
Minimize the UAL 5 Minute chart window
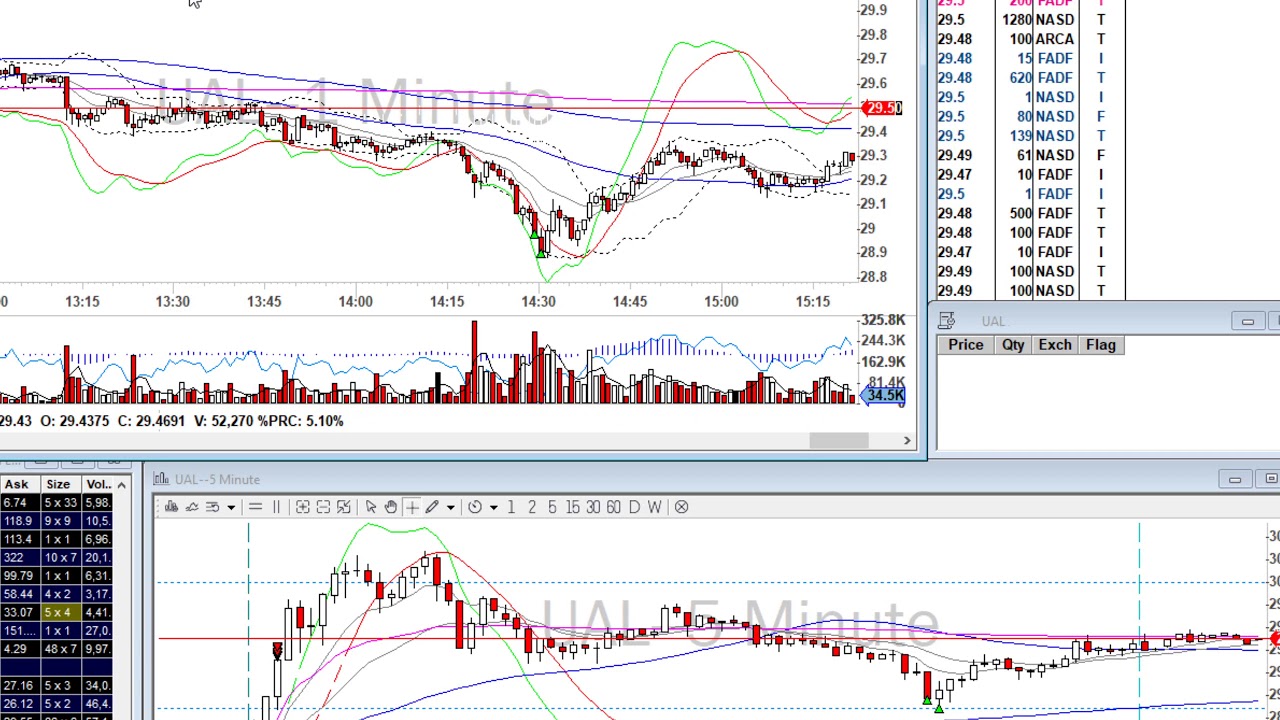1234,480
